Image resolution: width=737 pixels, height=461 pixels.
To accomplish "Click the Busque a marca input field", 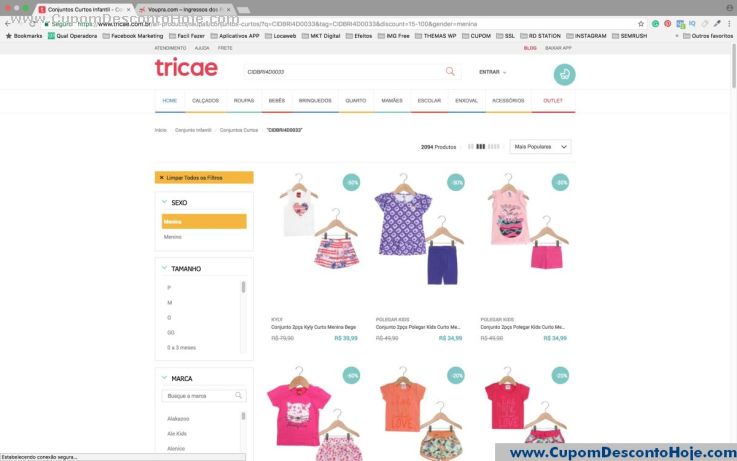I will 198,396.
